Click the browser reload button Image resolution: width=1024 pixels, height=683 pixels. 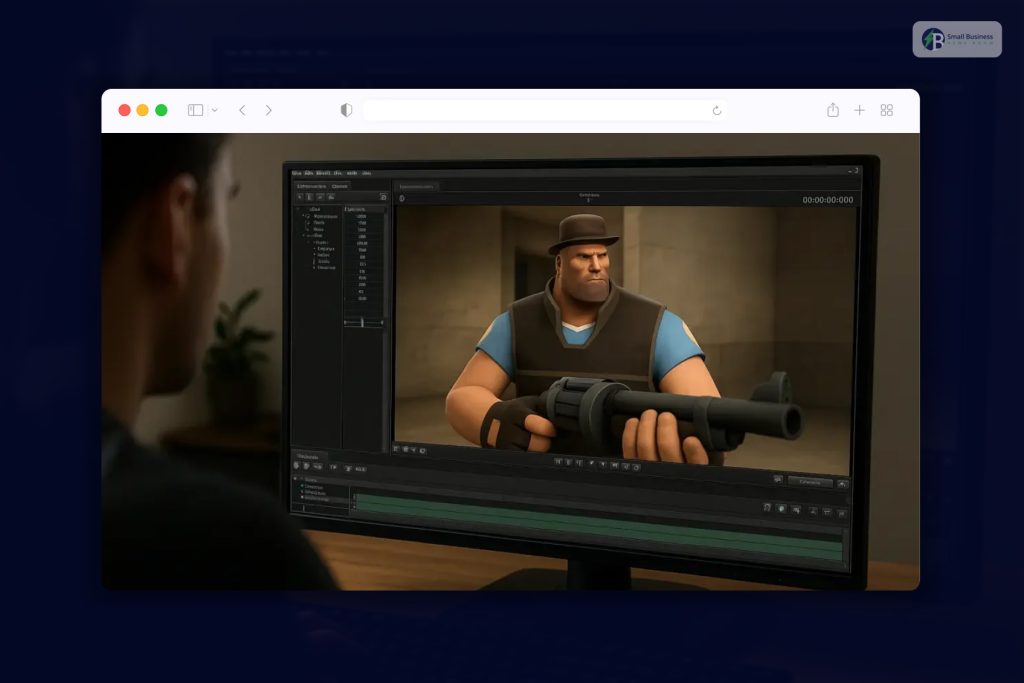(718, 110)
